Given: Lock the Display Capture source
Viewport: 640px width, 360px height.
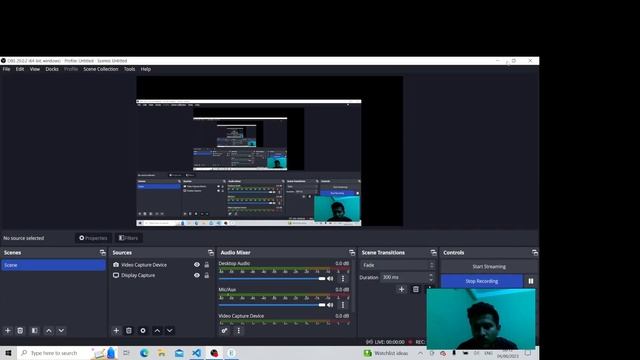Looking at the screenshot, I should click(207, 276).
